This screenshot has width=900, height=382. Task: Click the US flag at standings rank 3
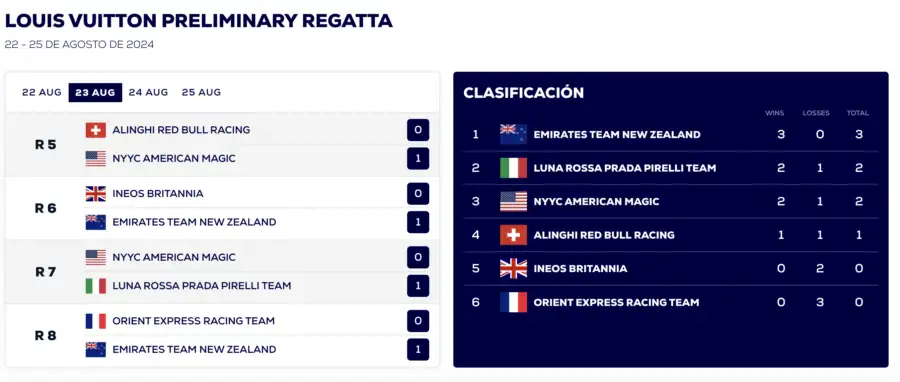click(513, 201)
